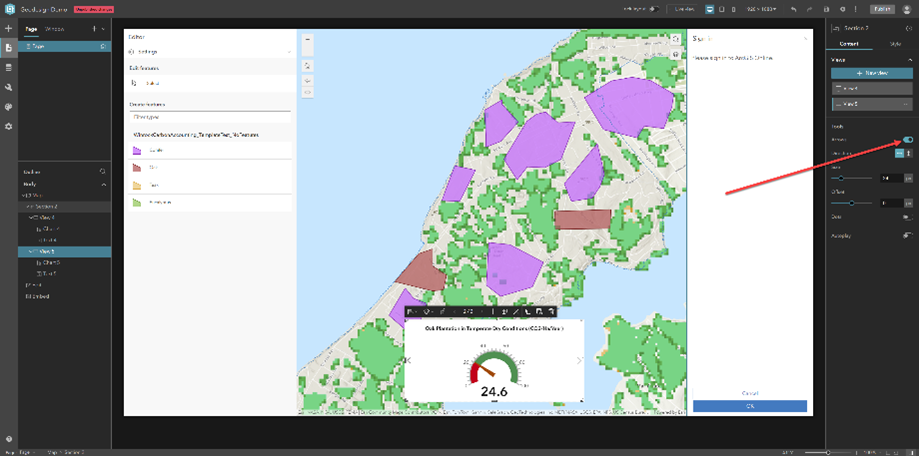The height and width of the screenshot is (456, 919).
Task: Select vertical direction option
Action: pyautogui.click(x=908, y=153)
